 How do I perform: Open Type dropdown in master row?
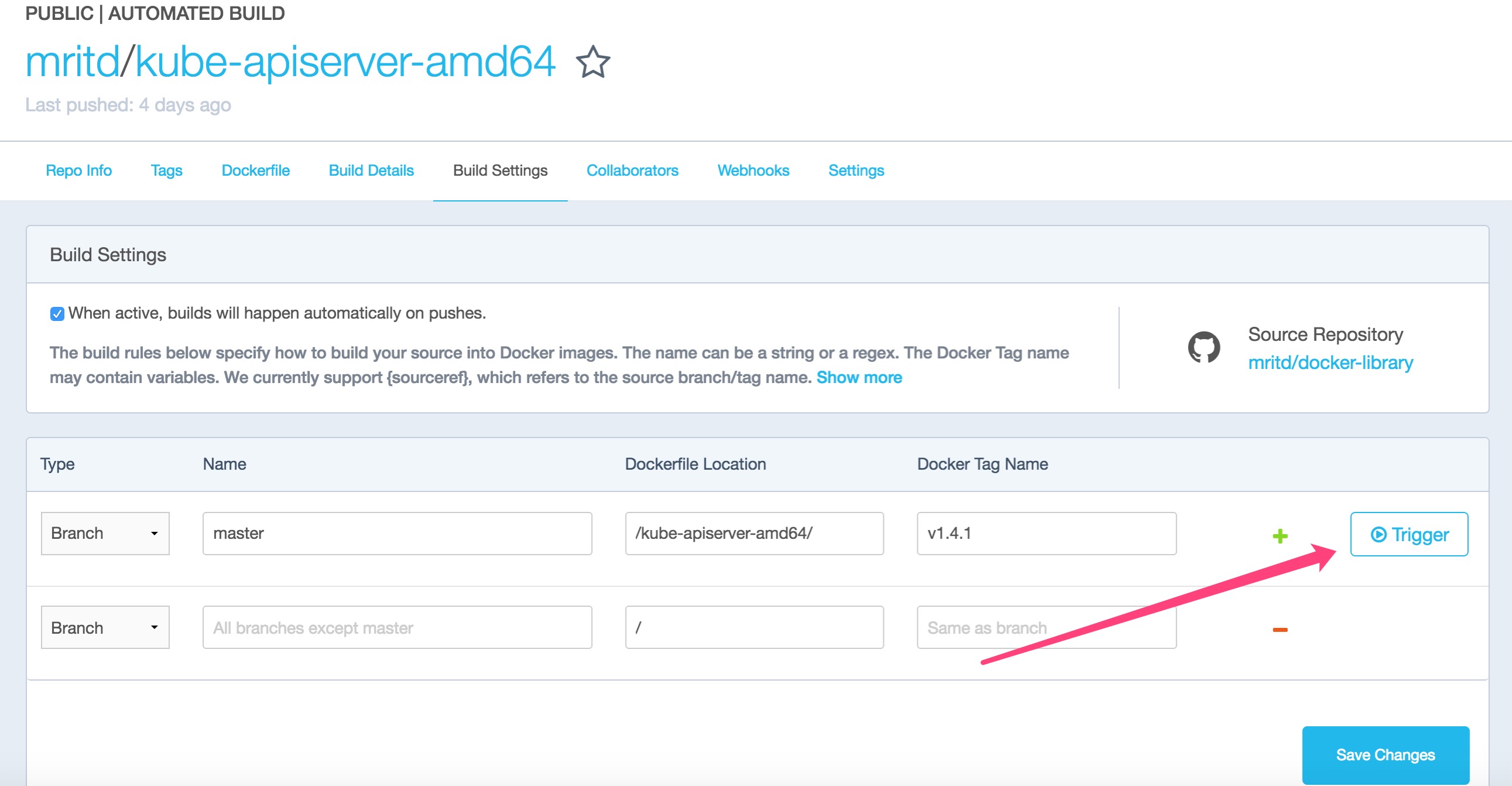(x=105, y=534)
